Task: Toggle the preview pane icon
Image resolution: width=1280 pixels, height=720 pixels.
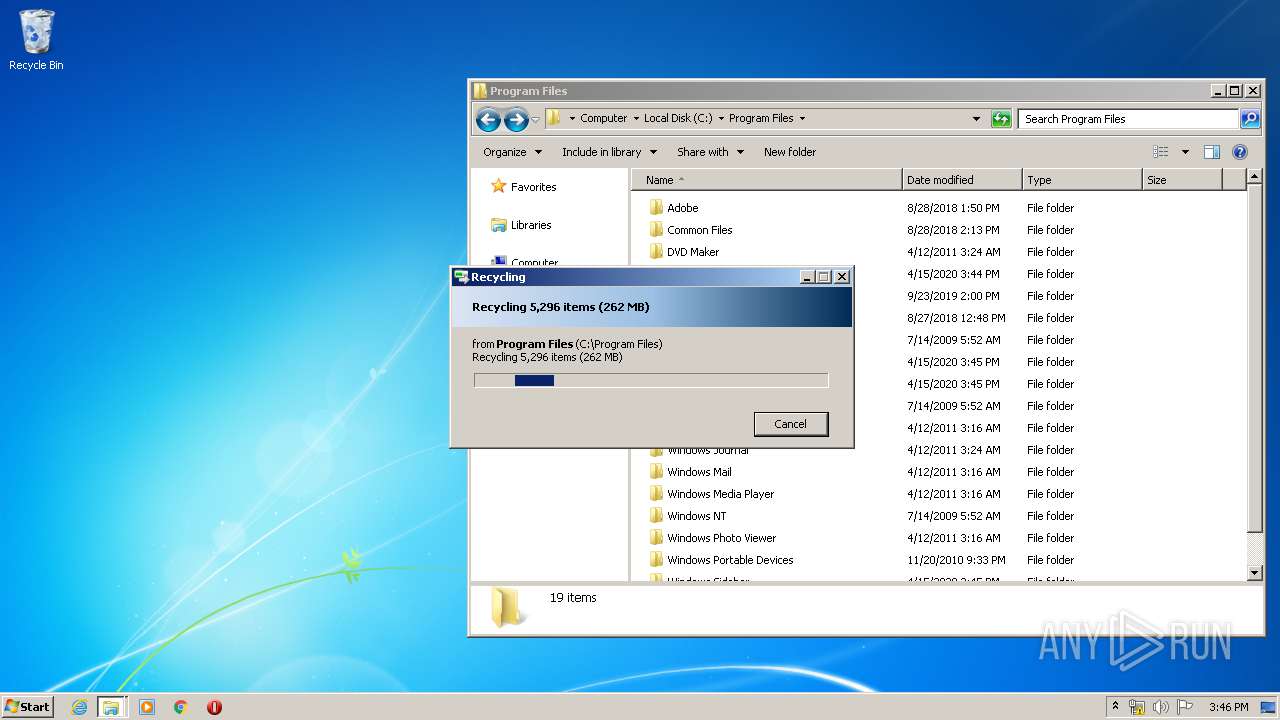Action: click(x=1212, y=152)
